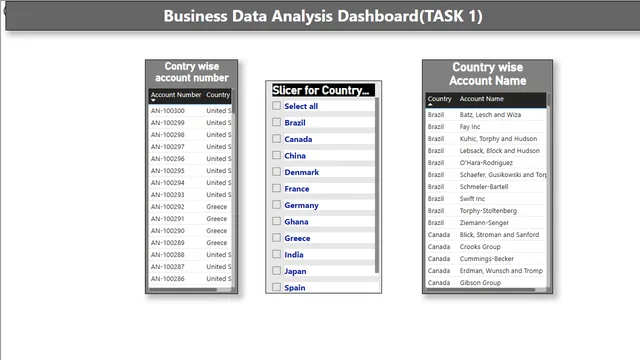Select row AN-100294
Screen dimensions: 640x360
click(190, 182)
